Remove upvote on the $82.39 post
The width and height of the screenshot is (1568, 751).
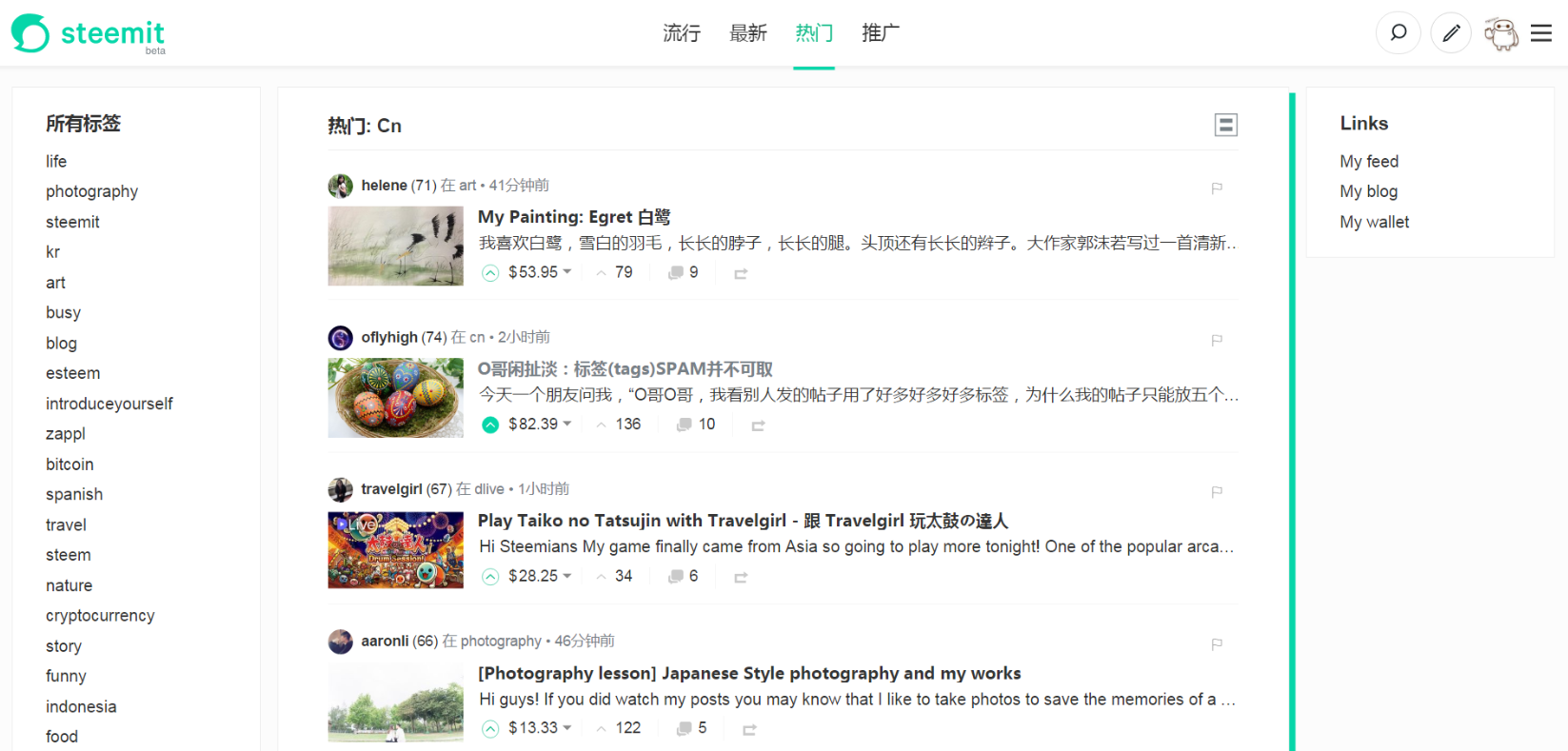pyautogui.click(x=490, y=425)
